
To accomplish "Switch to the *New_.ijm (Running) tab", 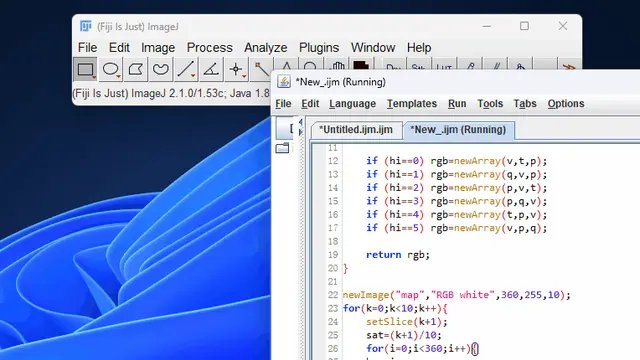I will click(x=458, y=130).
